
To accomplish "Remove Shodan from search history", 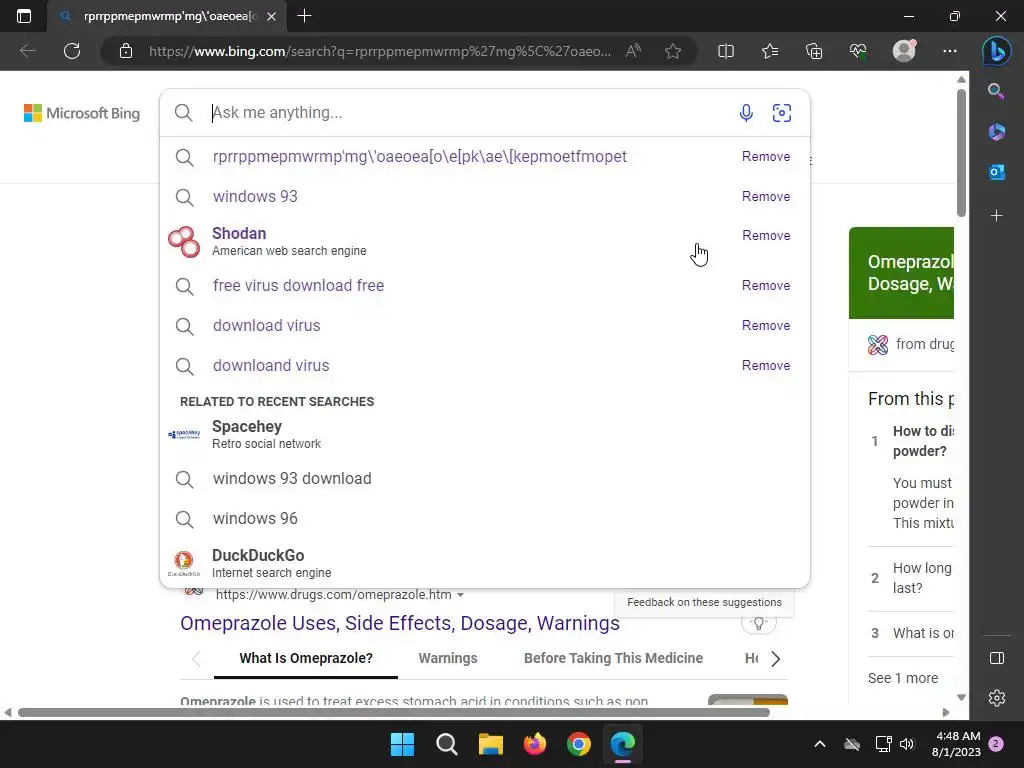I will (765, 235).
